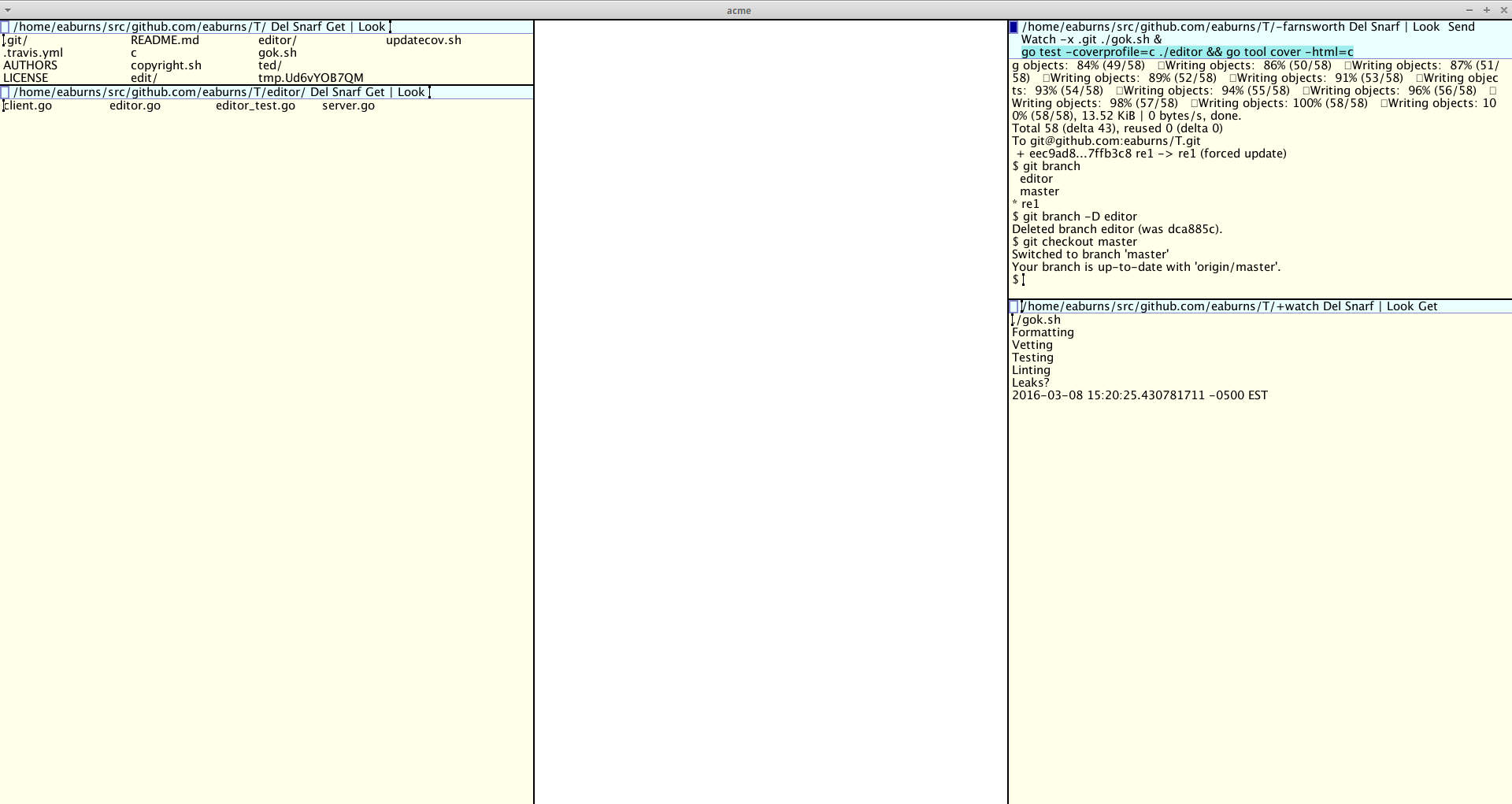Open the edit/ directory entry

point(144,78)
